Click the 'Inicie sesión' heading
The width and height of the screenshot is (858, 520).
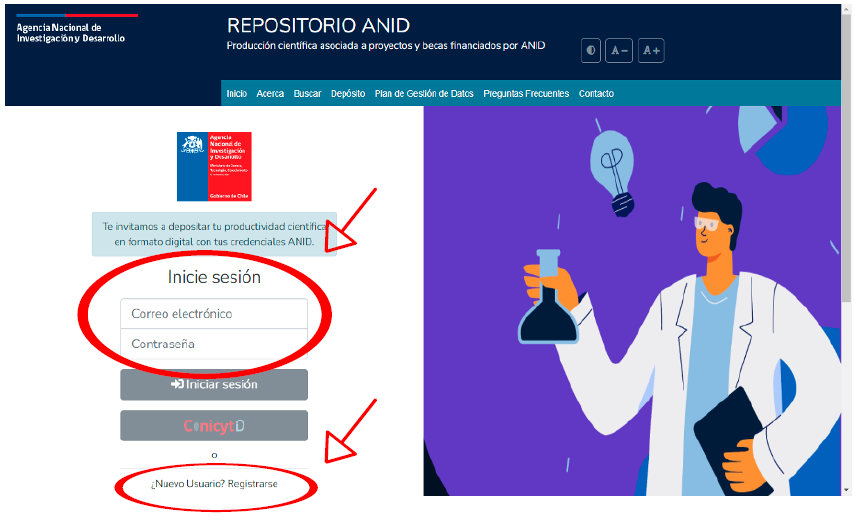214,277
